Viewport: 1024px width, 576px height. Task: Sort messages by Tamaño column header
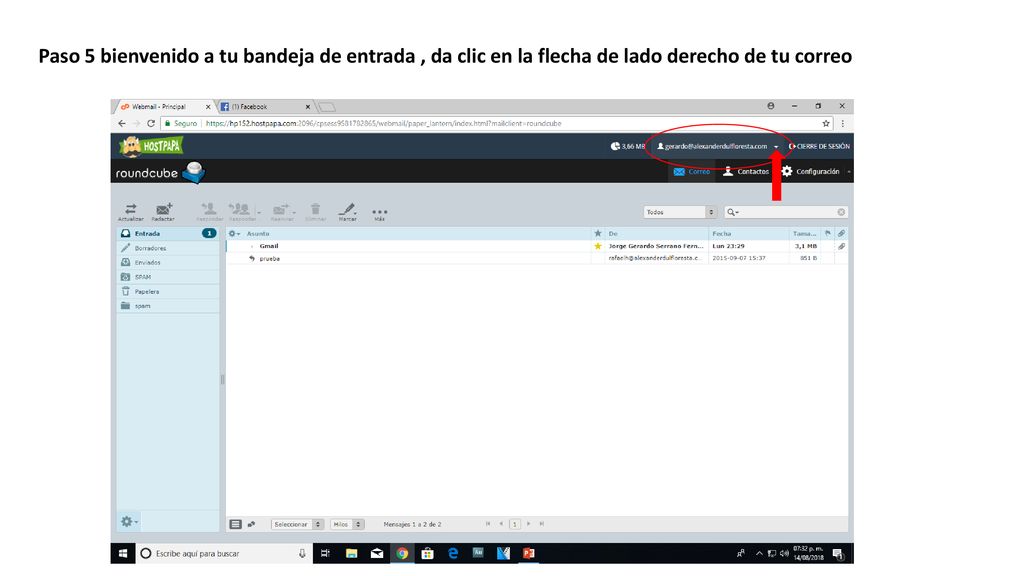coord(804,233)
